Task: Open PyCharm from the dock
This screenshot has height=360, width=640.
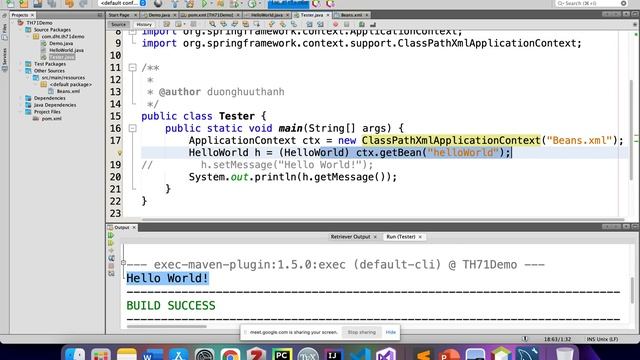Action: point(282,355)
